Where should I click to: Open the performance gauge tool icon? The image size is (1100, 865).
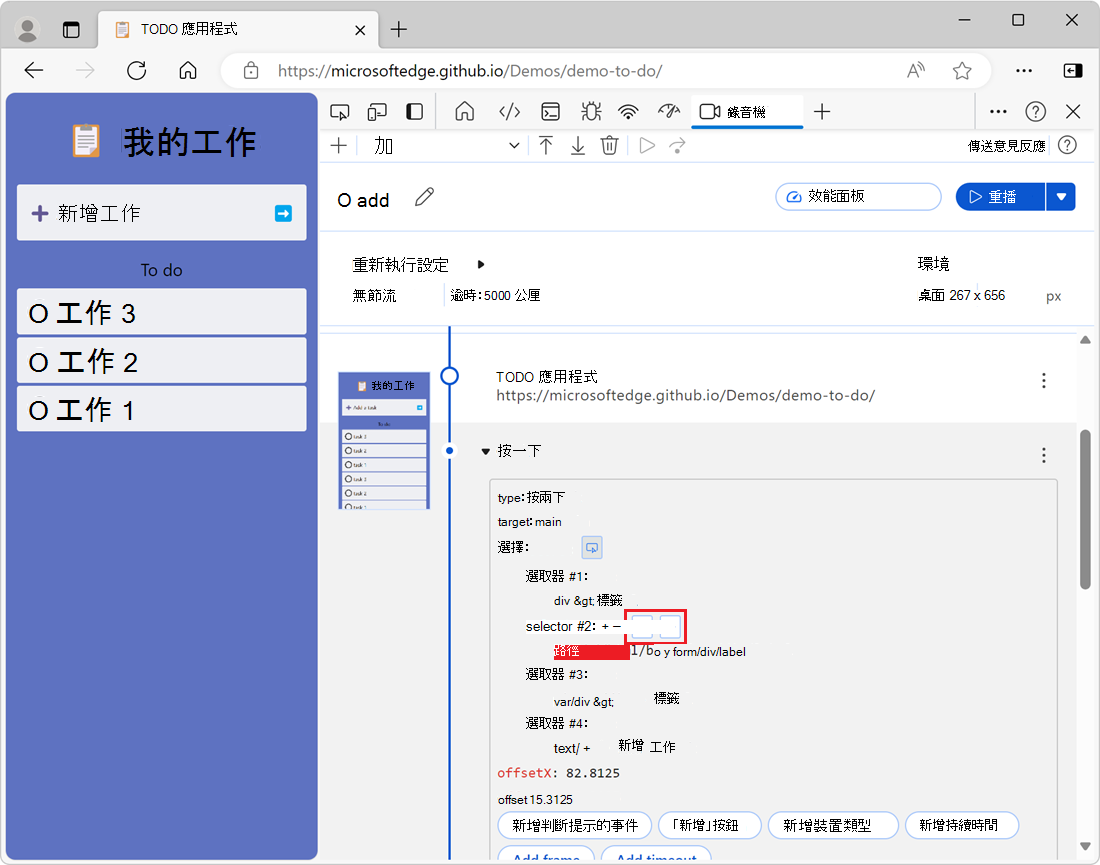tap(669, 111)
